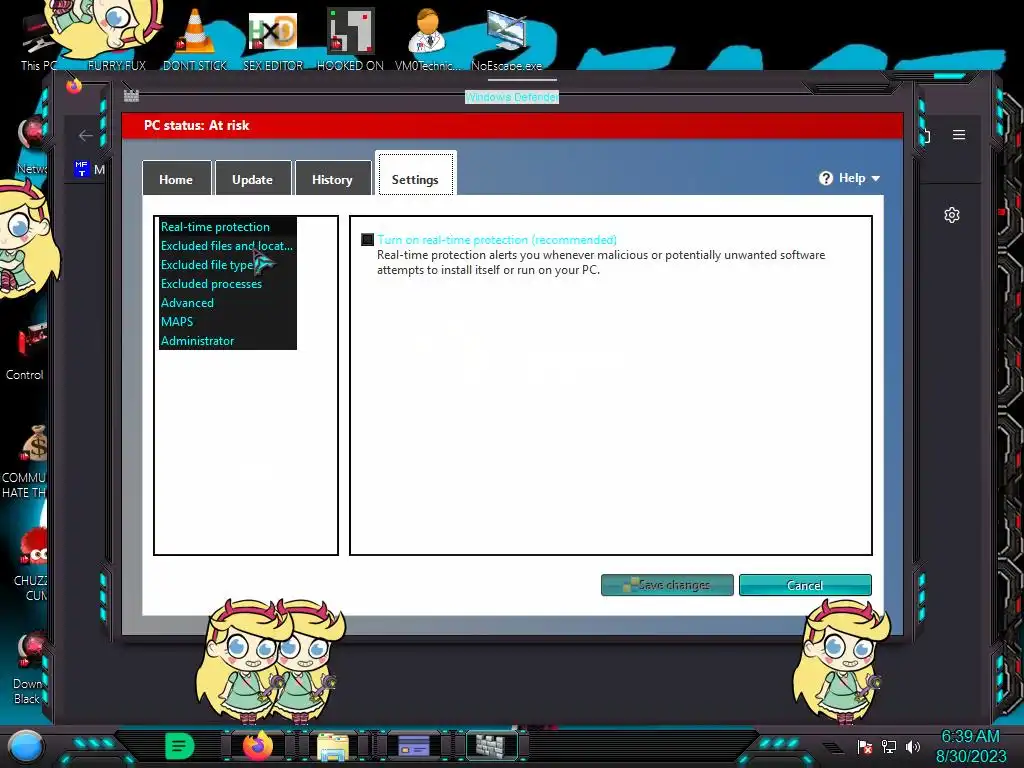
Task: Open the DONT STICK VLC cone desktop icon
Action: tap(195, 39)
